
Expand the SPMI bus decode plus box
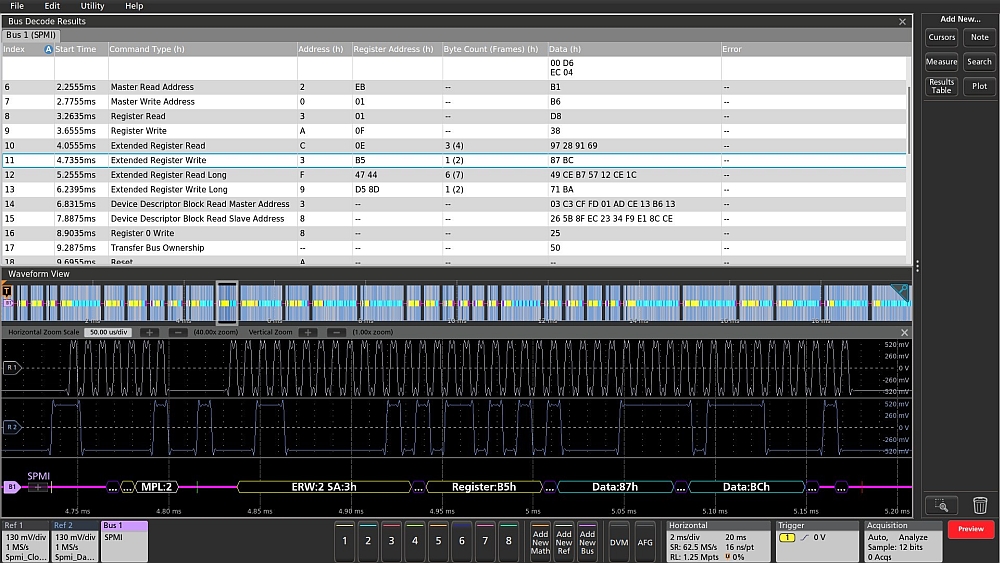coord(38,487)
